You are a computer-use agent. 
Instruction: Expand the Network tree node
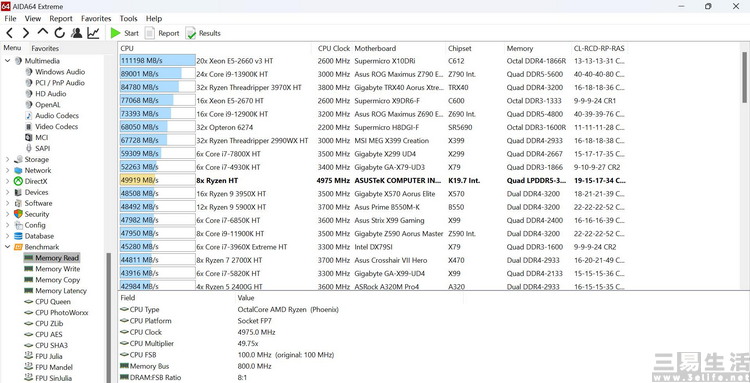(x=8, y=170)
